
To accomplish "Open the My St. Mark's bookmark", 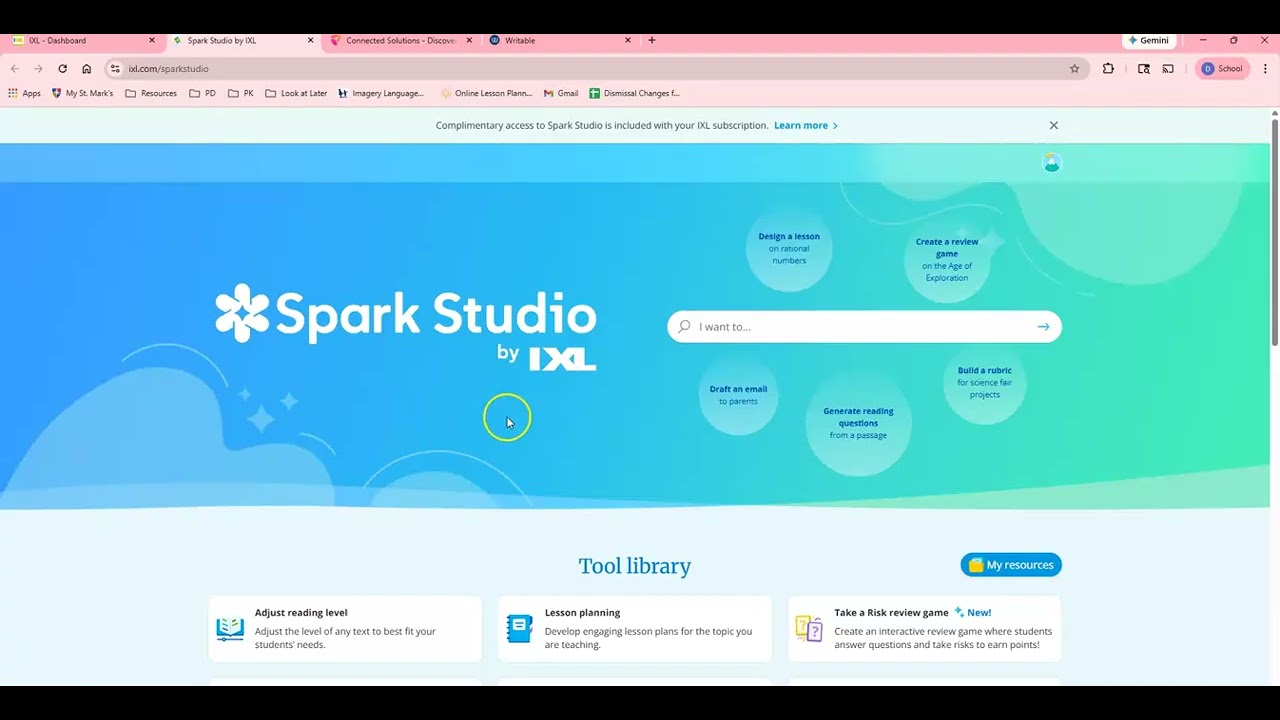I will [82, 93].
